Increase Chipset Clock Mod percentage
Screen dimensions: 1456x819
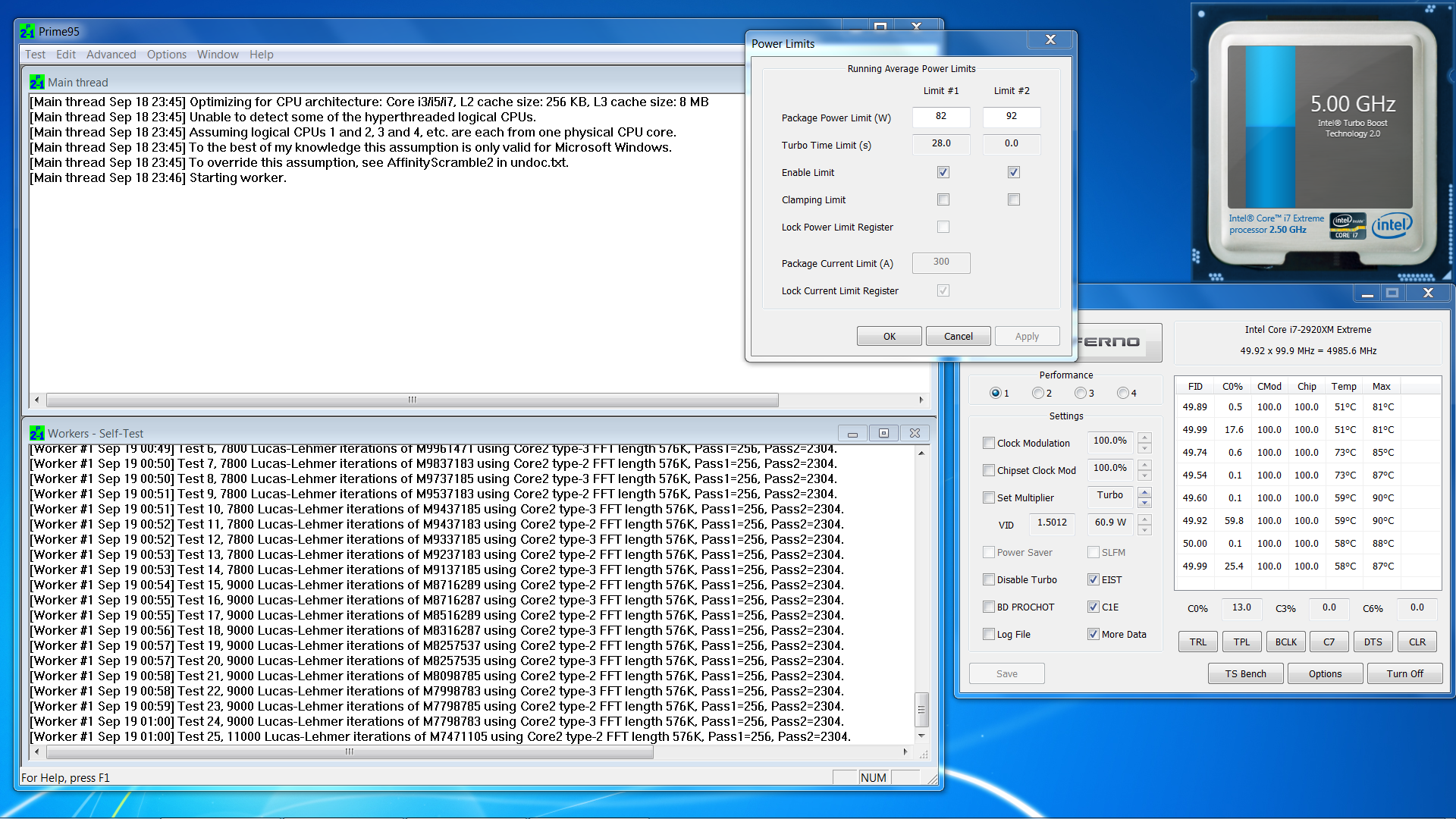click(x=1145, y=464)
